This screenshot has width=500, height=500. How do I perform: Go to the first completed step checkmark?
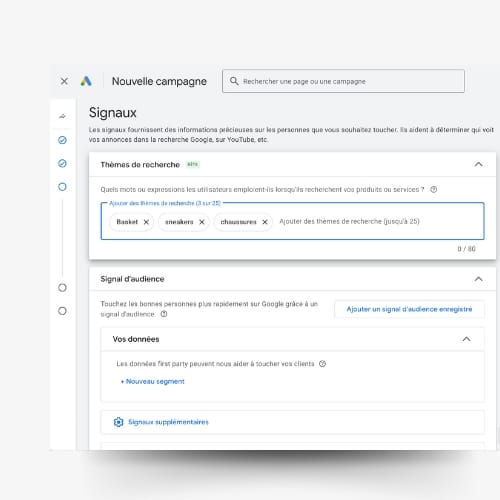tap(62, 140)
